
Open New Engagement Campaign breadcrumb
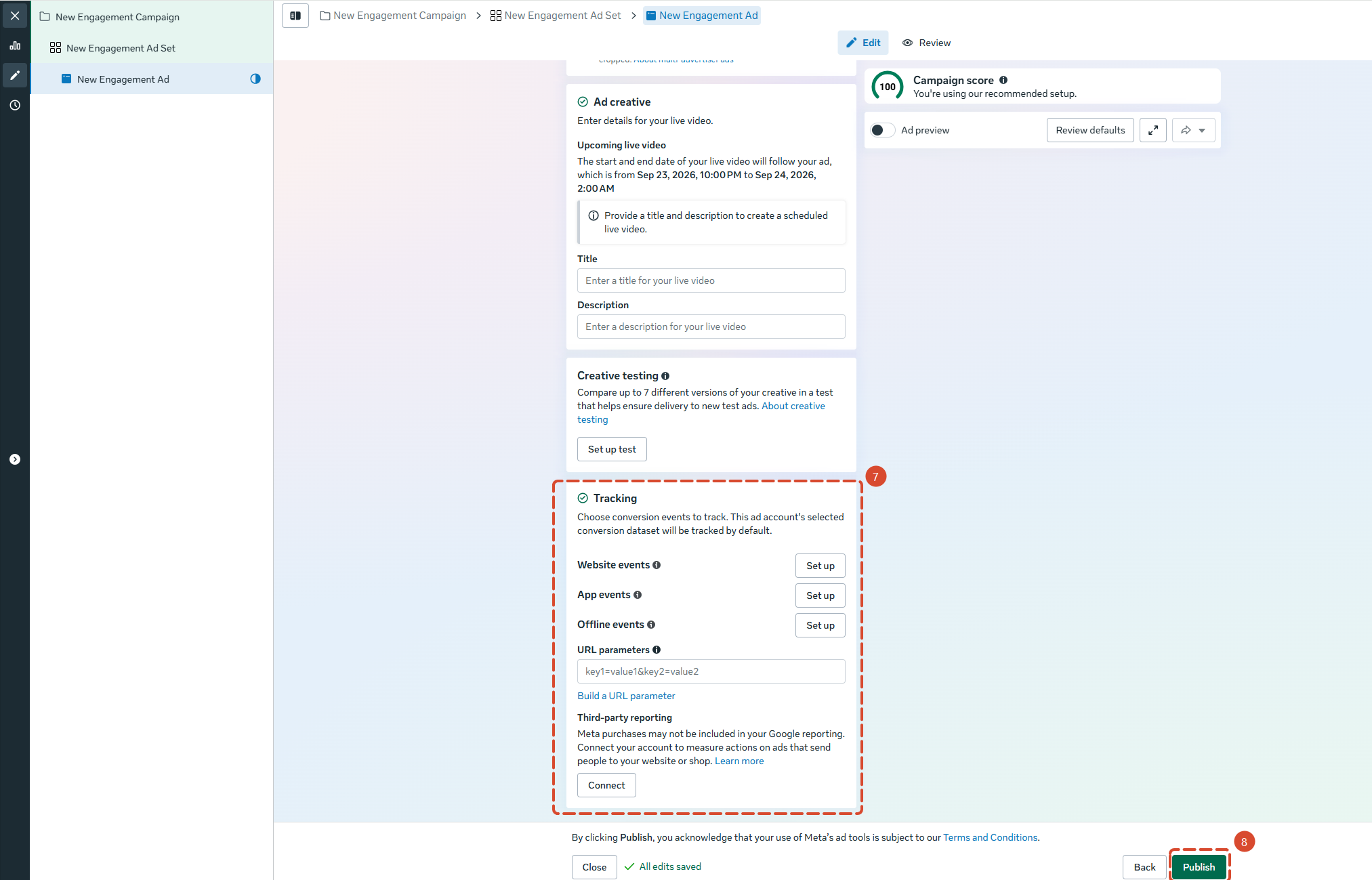393,16
